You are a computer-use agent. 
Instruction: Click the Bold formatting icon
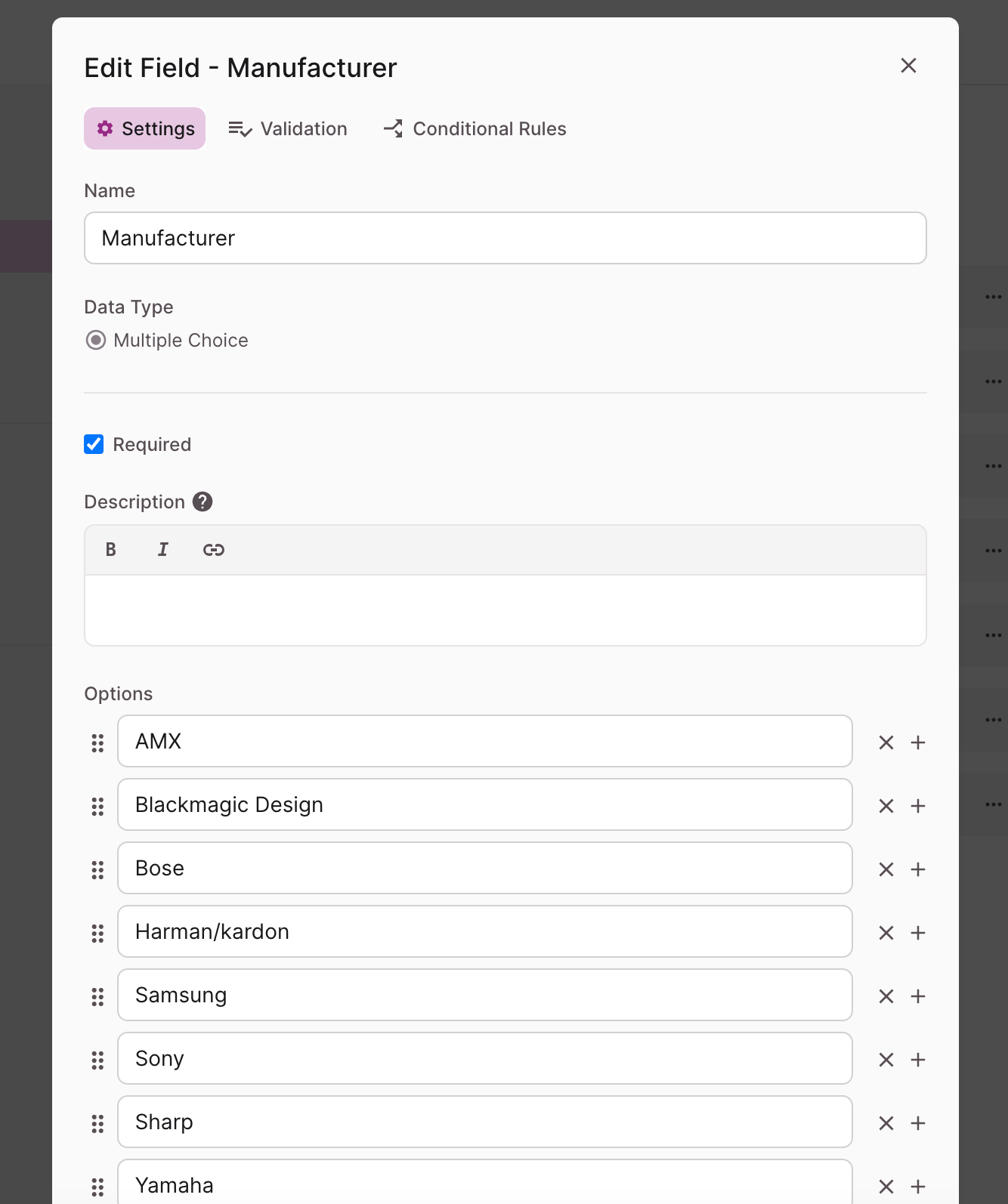click(111, 550)
